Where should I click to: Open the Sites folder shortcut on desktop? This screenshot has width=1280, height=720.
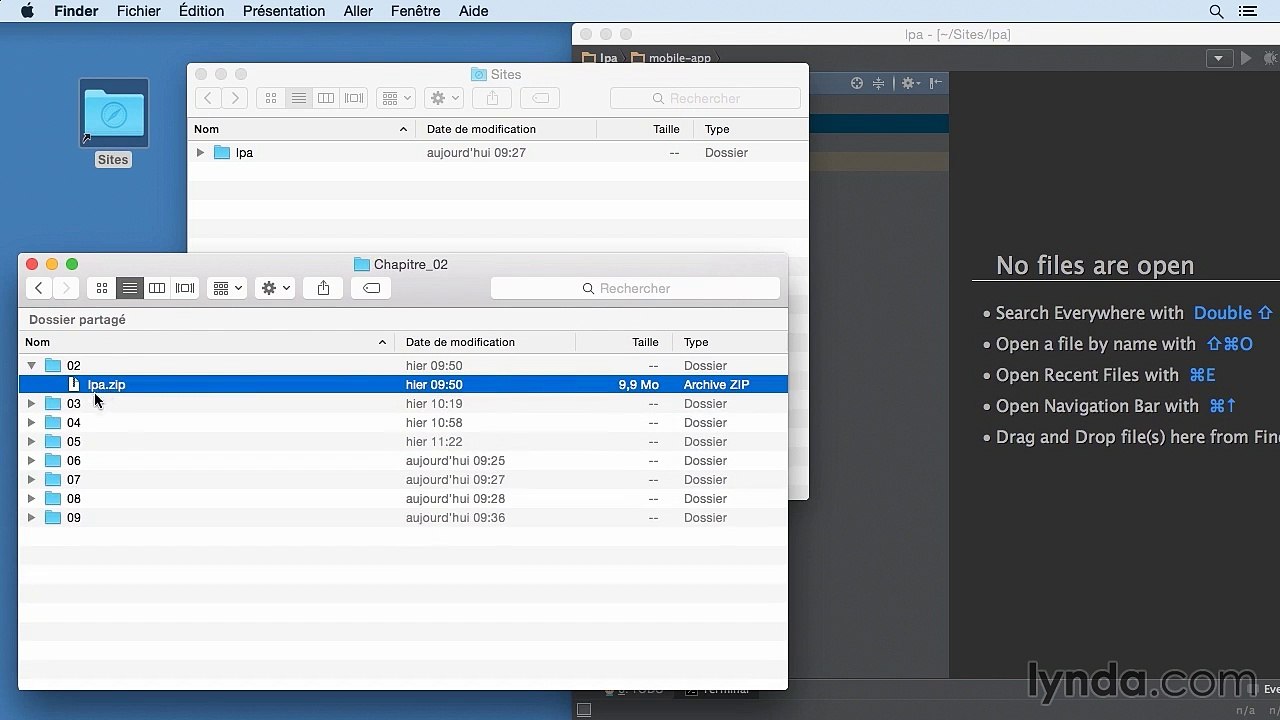(x=113, y=117)
